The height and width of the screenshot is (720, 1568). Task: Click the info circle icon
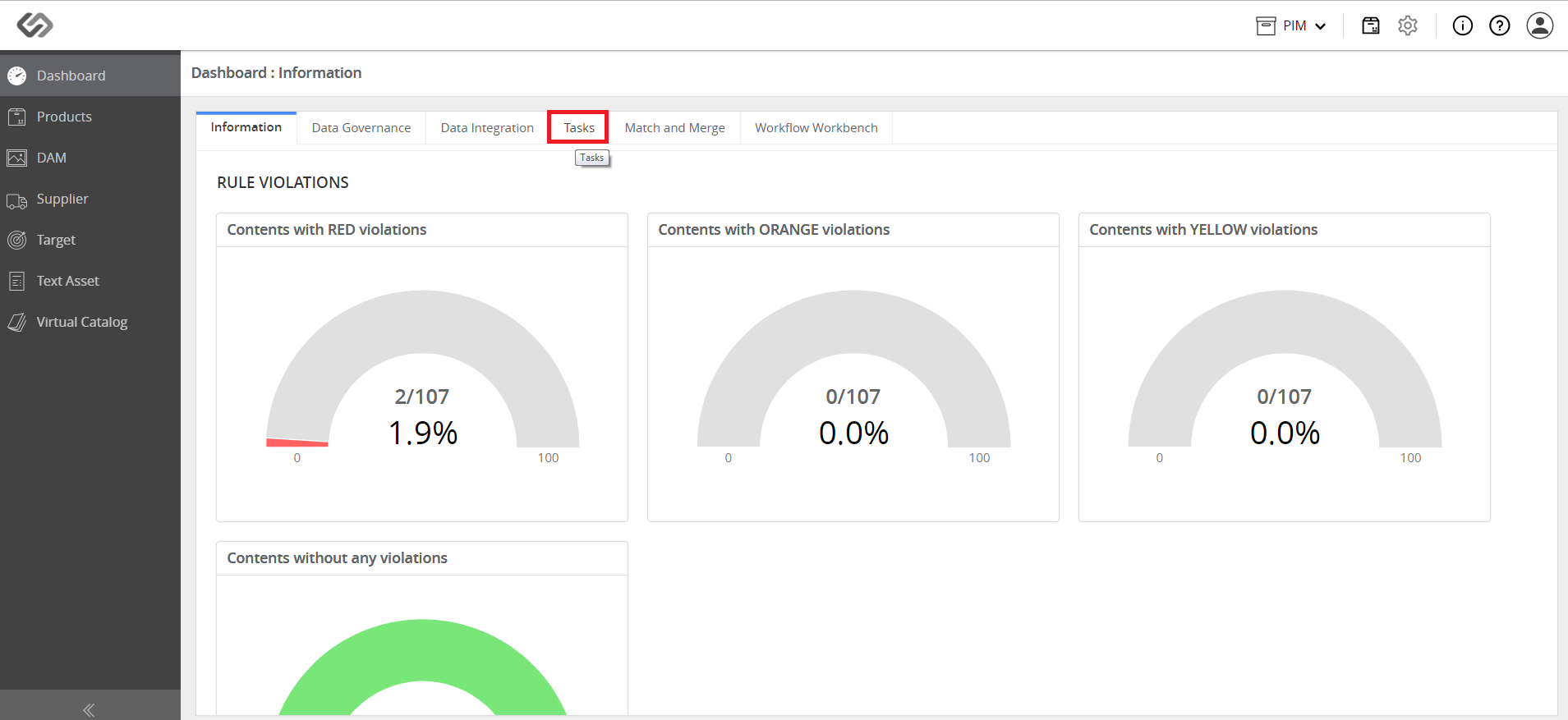pos(1463,25)
